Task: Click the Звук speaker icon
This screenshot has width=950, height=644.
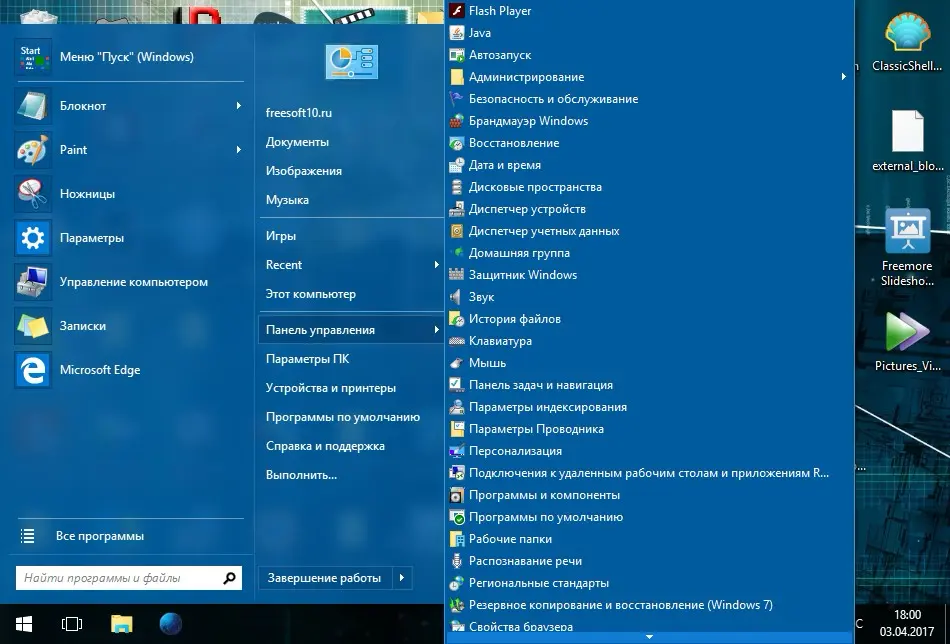Action: [457, 297]
